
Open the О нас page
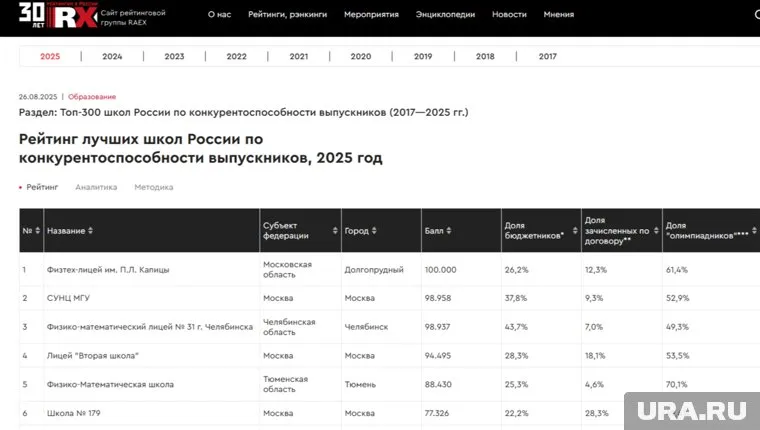[x=219, y=15]
